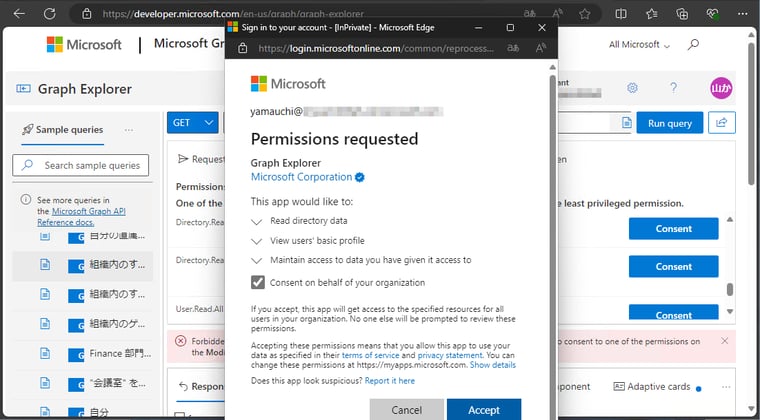Open the Graph Explorer help question mark
Viewport: 760px width, 420px height.
tap(673, 88)
